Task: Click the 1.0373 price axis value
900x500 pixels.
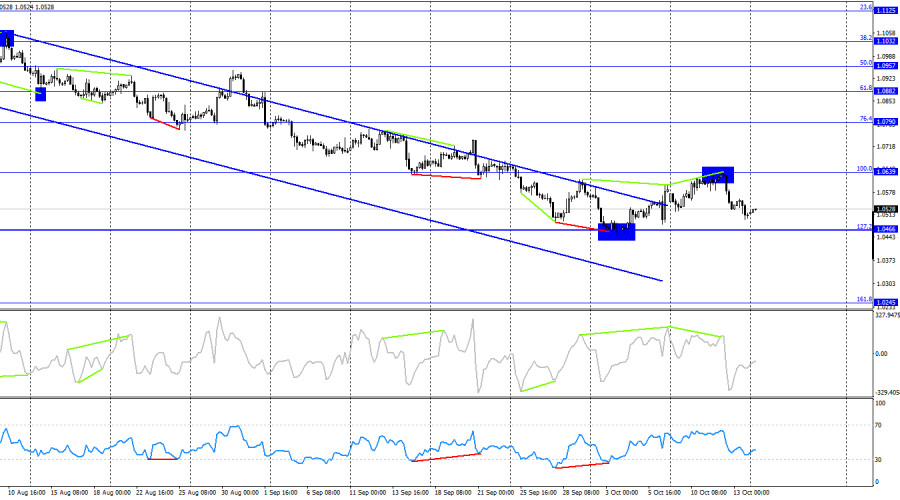Action: pos(886,261)
